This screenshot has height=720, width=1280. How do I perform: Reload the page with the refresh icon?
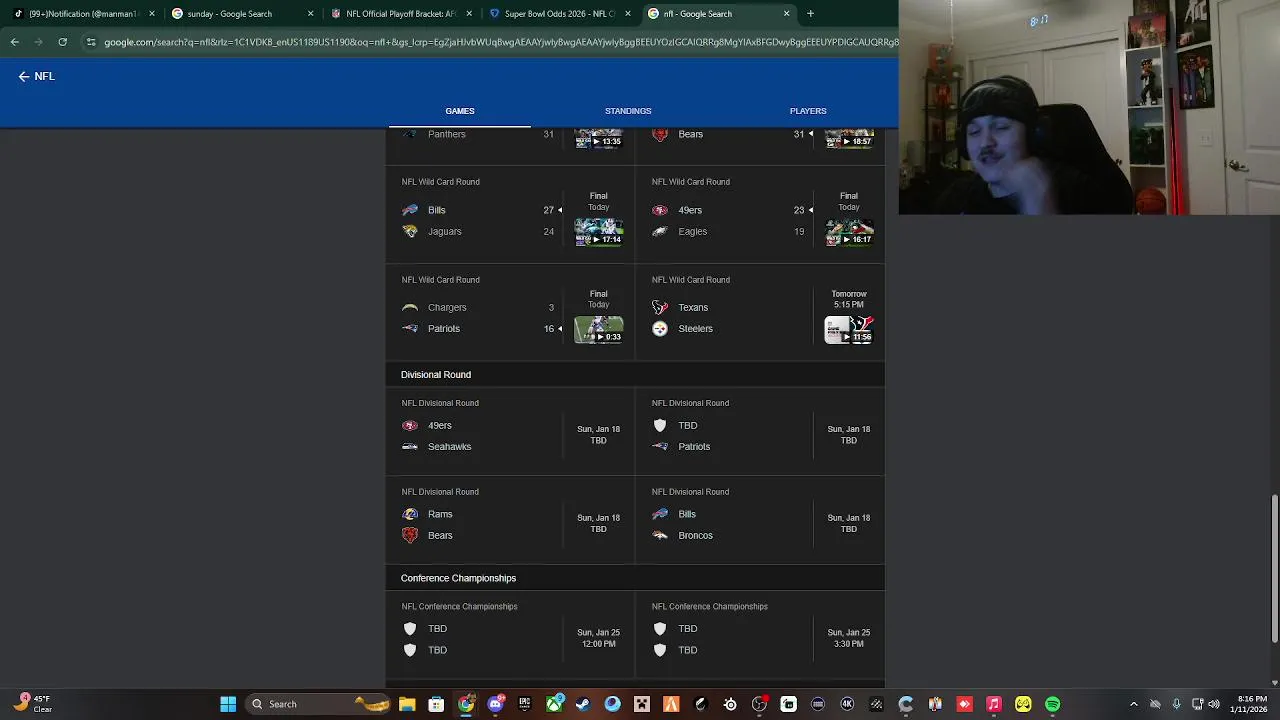(x=62, y=42)
